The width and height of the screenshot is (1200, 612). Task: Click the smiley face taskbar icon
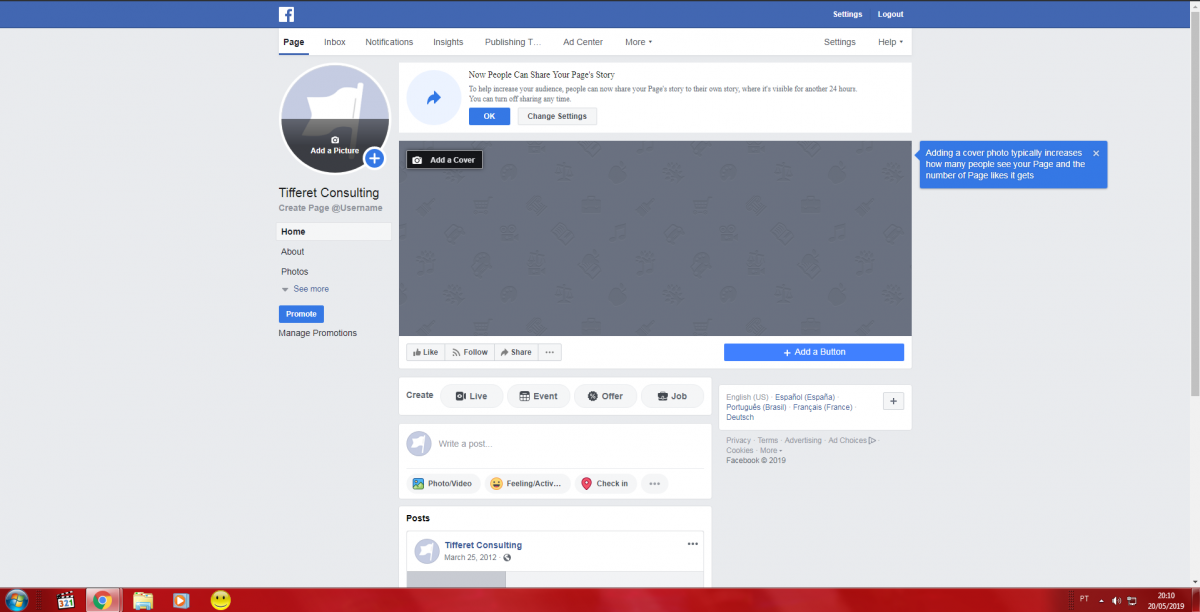[221, 600]
